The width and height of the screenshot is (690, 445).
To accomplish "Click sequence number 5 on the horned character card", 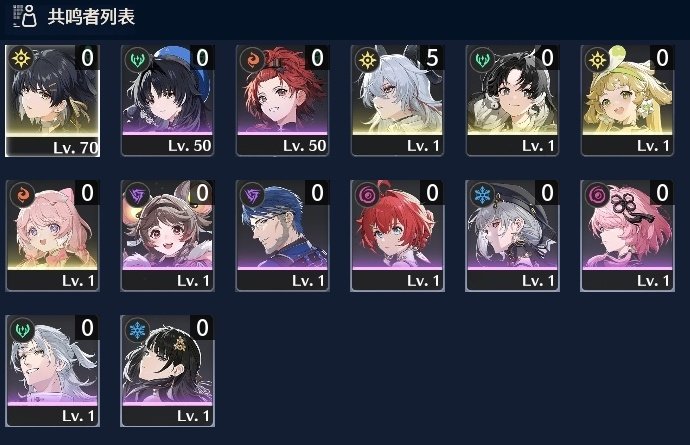I will pyautogui.click(x=432, y=58).
